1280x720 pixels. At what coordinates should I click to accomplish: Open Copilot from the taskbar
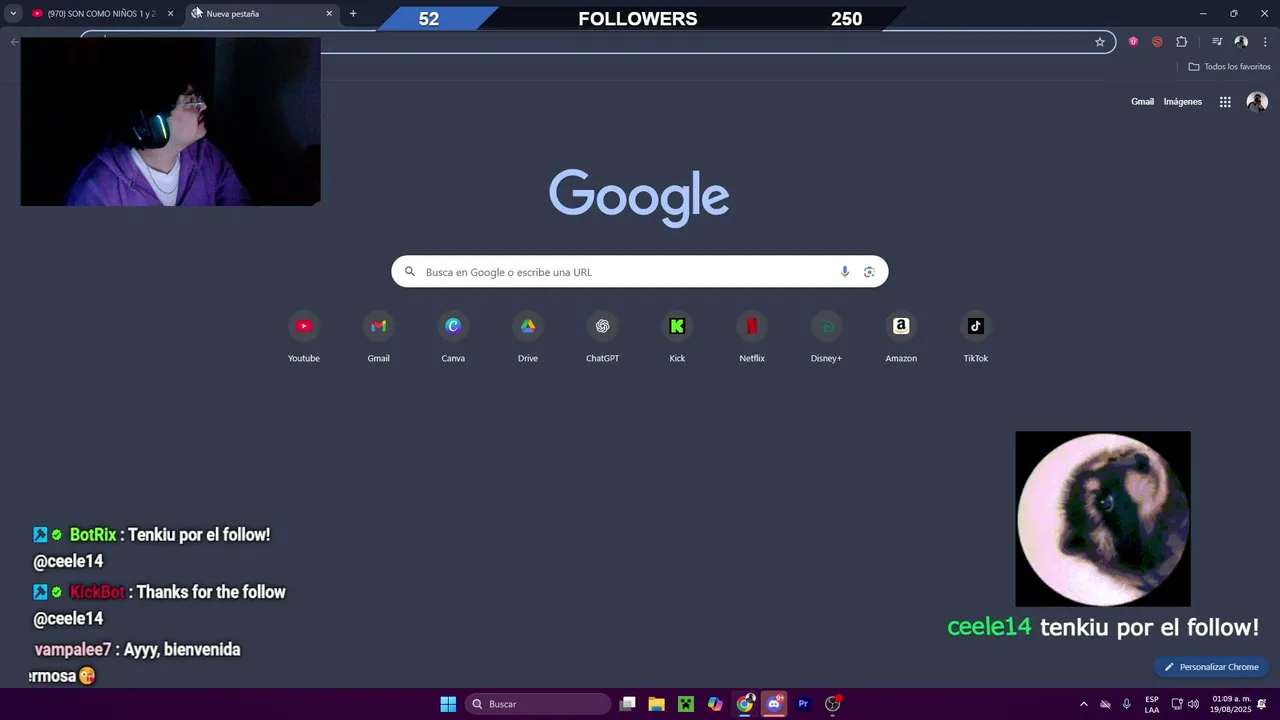coord(715,704)
